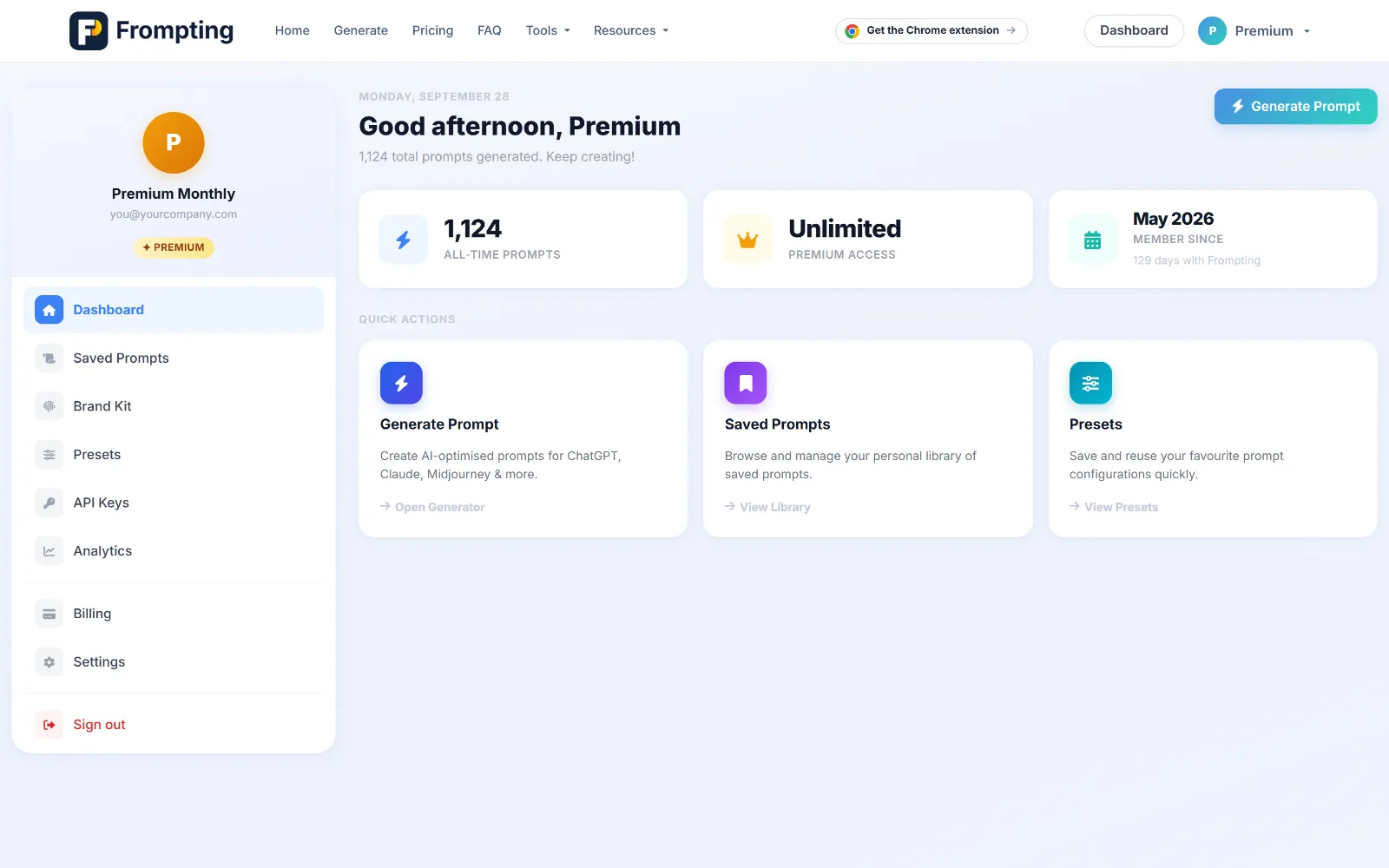Open Analytics label in the sidebar
Viewport: 1389px width, 868px height.
102,551
